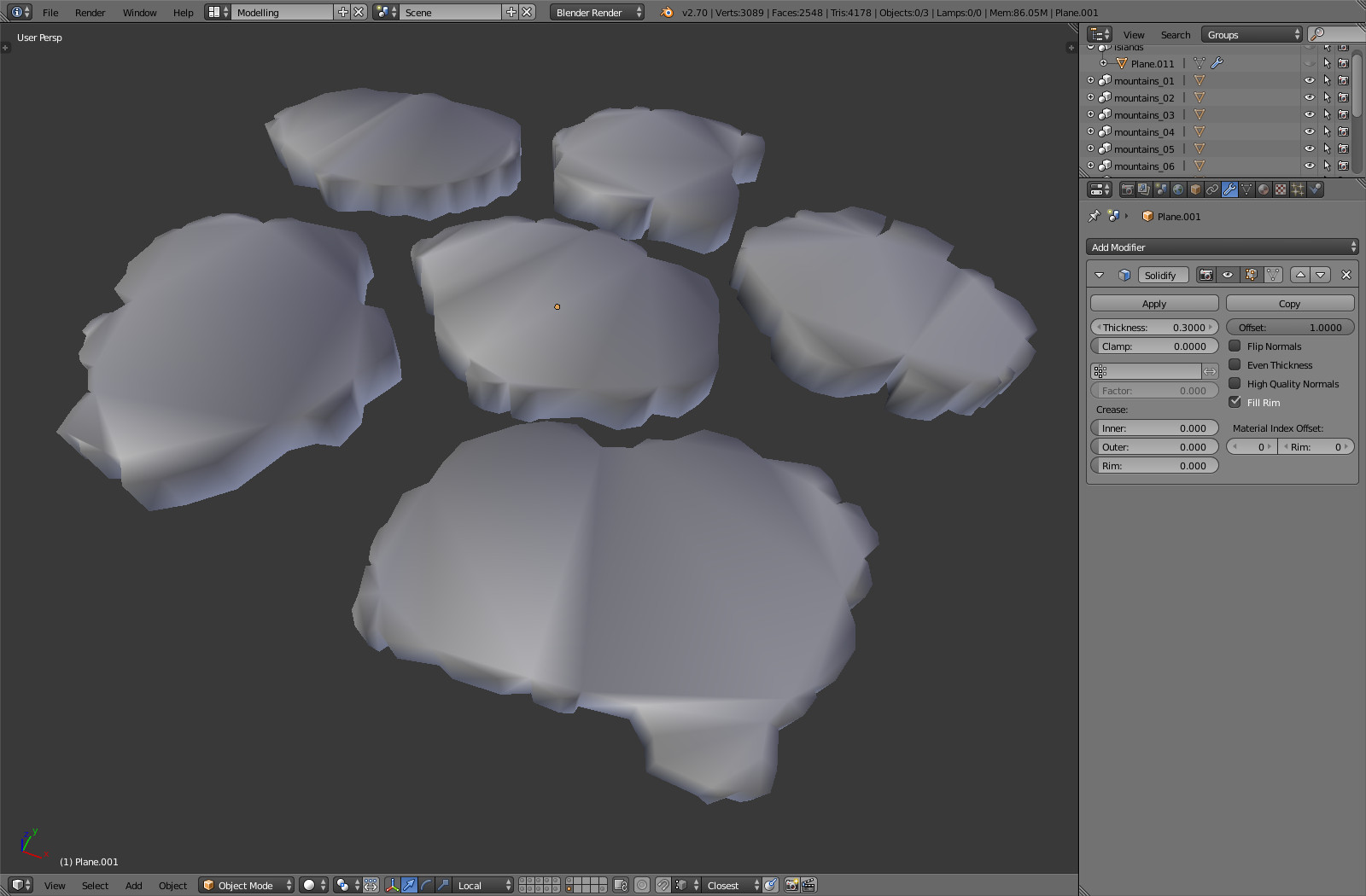The image size is (1366, 896).
Task: Open the World properties tab
Action: [x=1178, y=189]
